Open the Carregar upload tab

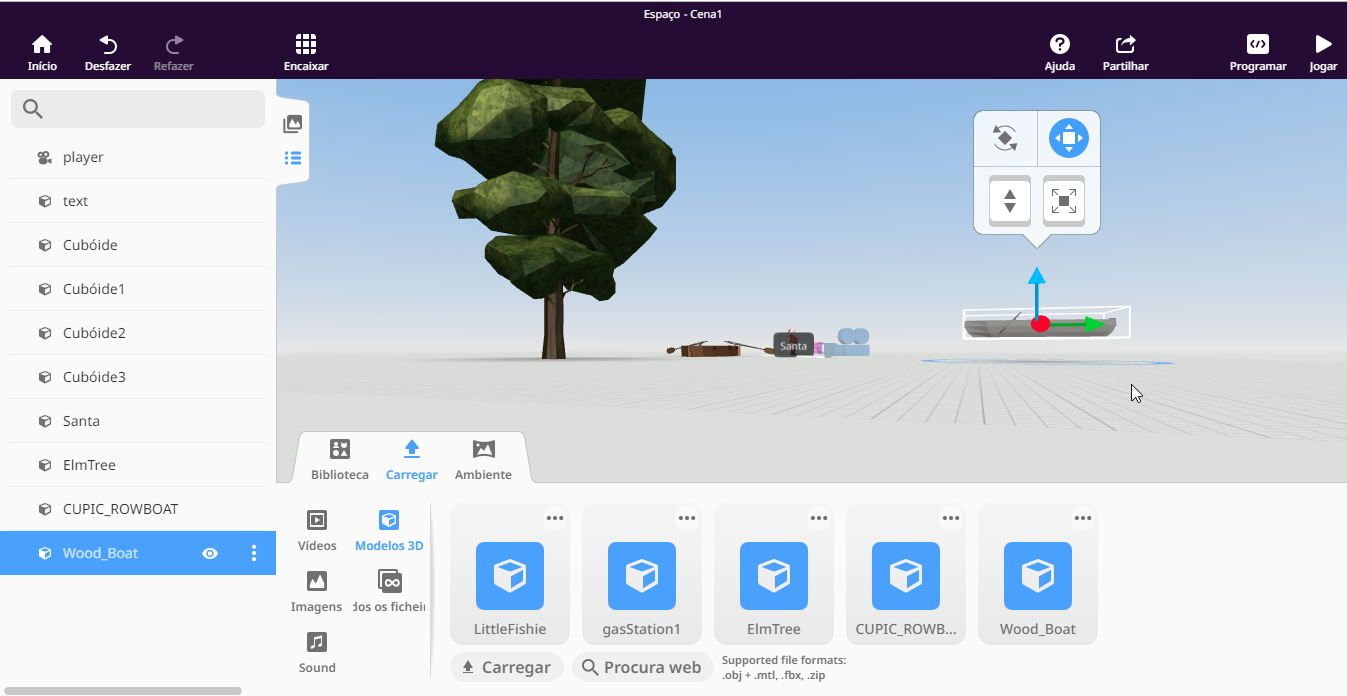pyautogui.click(x=412, y=460)
